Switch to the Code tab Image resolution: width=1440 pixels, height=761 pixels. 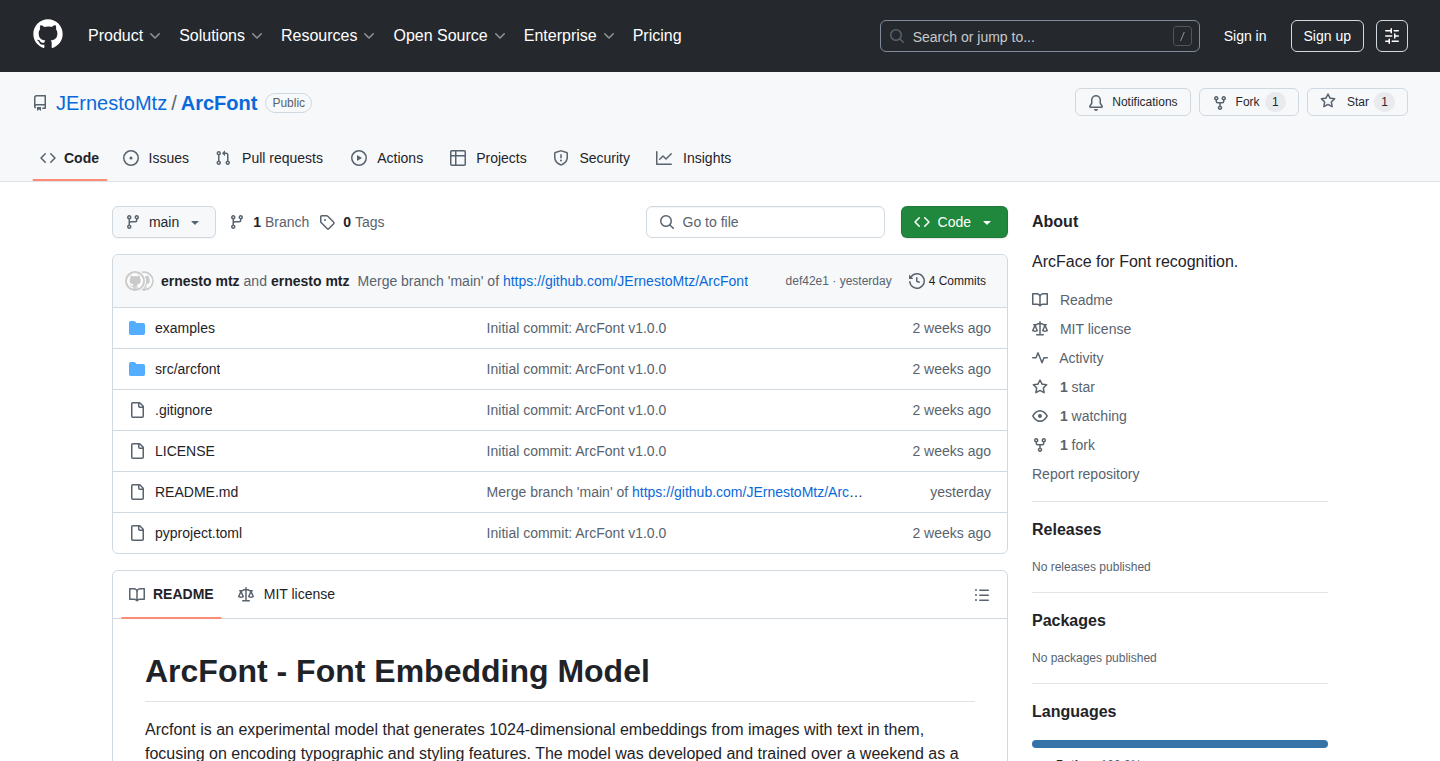click(x=70, y=158)
